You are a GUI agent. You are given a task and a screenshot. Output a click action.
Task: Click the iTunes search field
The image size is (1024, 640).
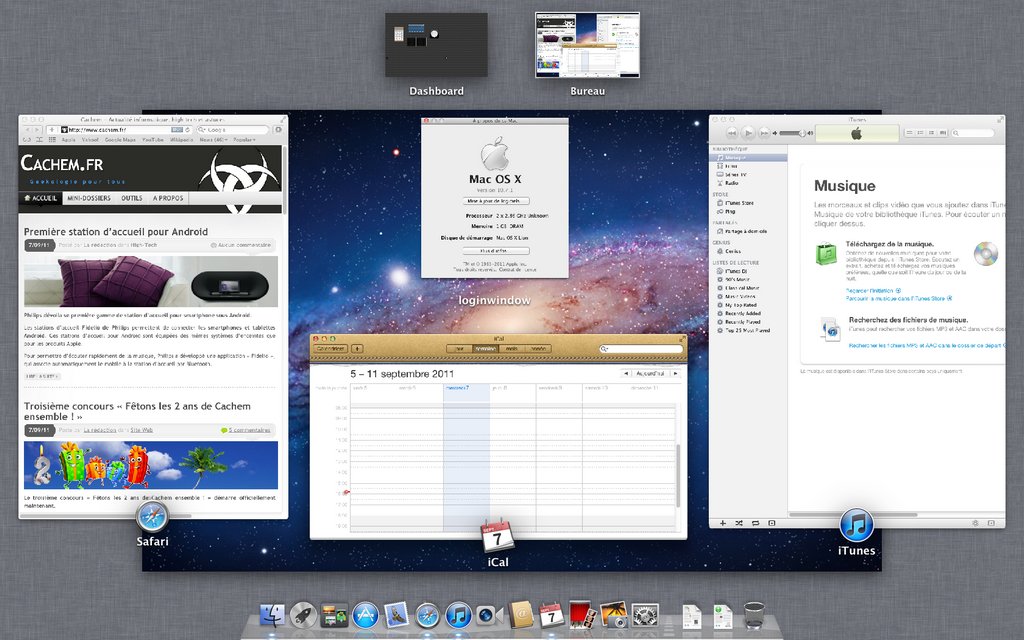click(x=972, y=133)
